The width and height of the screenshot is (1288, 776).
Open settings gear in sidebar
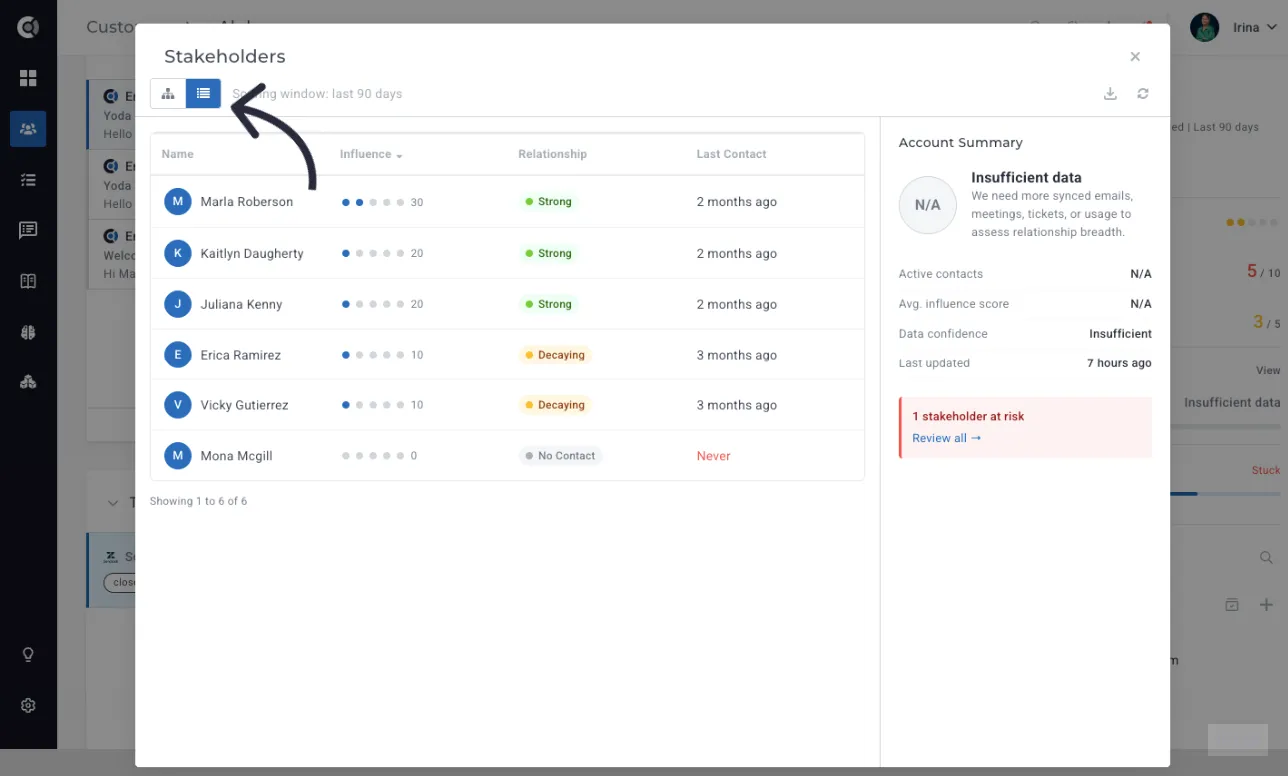[28, 705]
